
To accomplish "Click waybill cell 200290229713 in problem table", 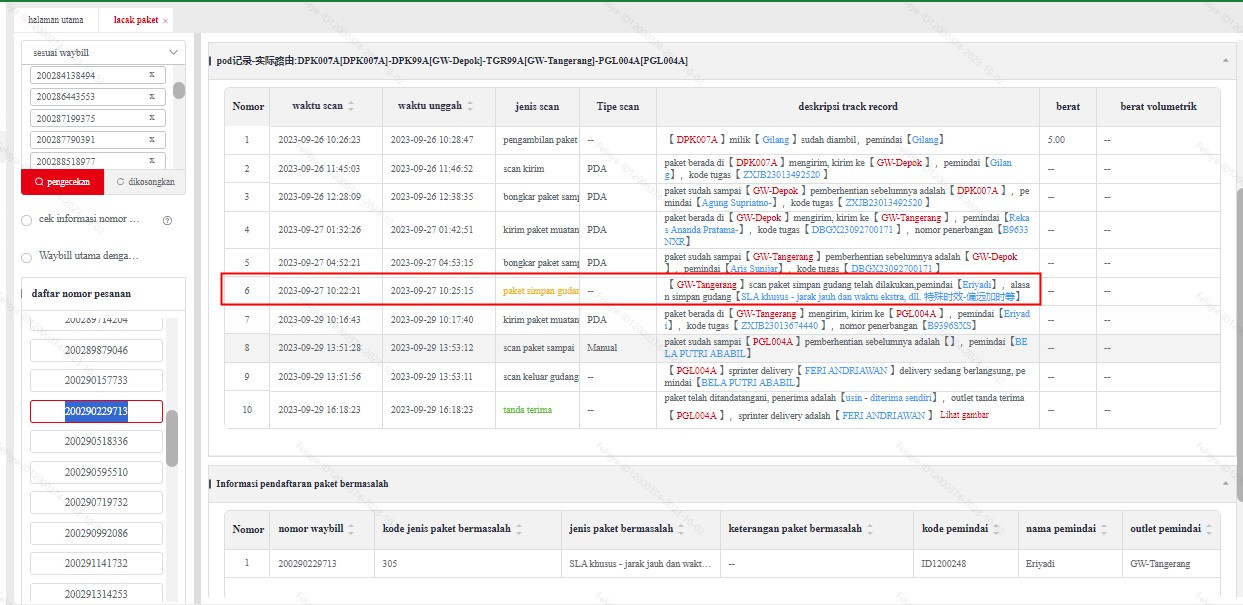I will tap(307, 564).
